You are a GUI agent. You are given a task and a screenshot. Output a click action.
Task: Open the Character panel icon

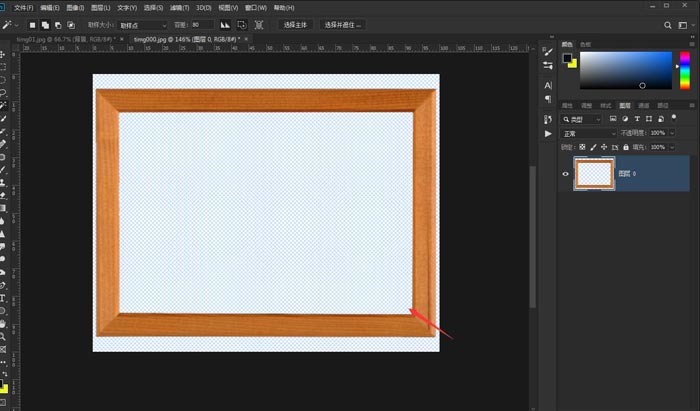coord(547,85)
